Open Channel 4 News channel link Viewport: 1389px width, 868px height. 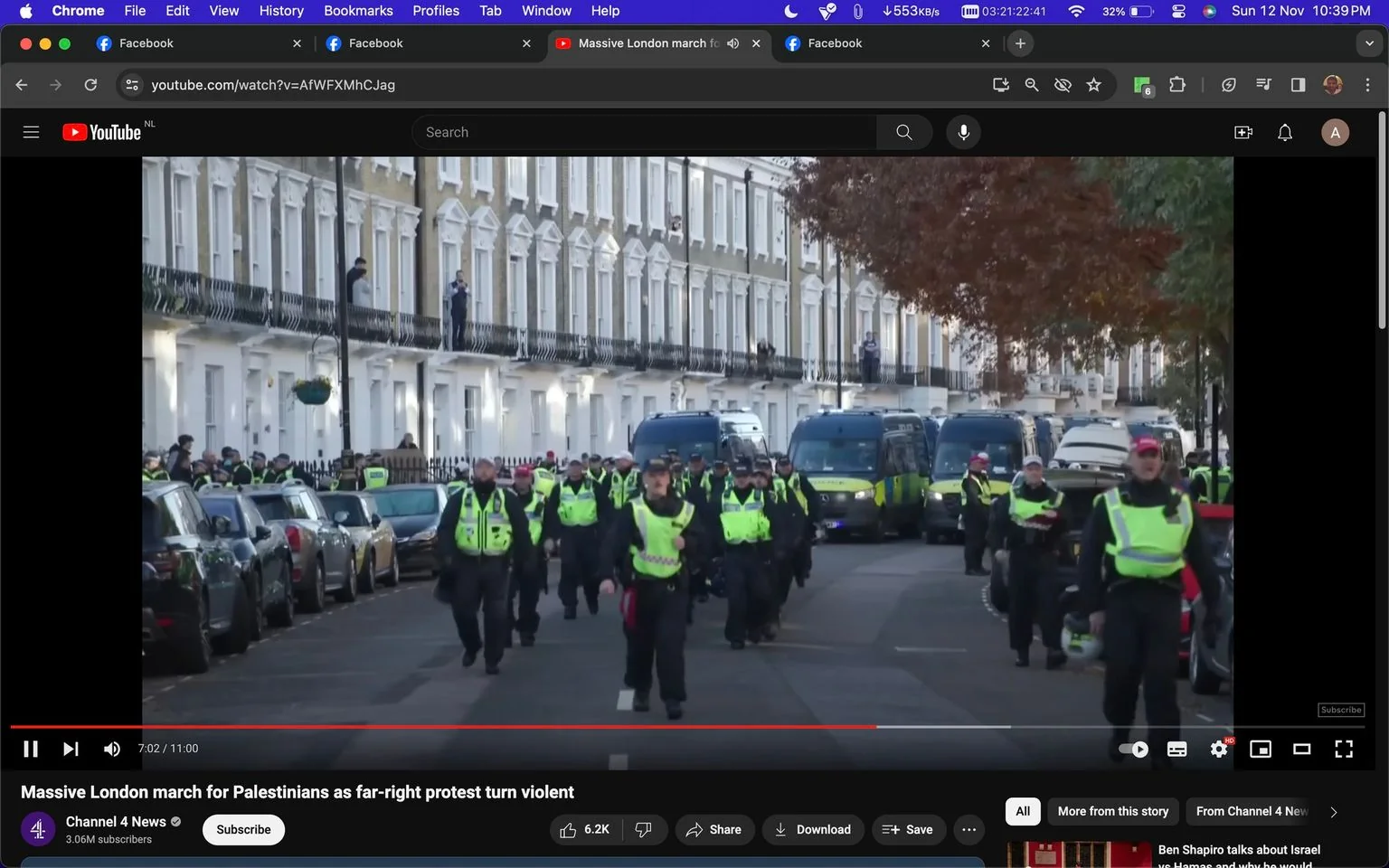coord(116,821)
